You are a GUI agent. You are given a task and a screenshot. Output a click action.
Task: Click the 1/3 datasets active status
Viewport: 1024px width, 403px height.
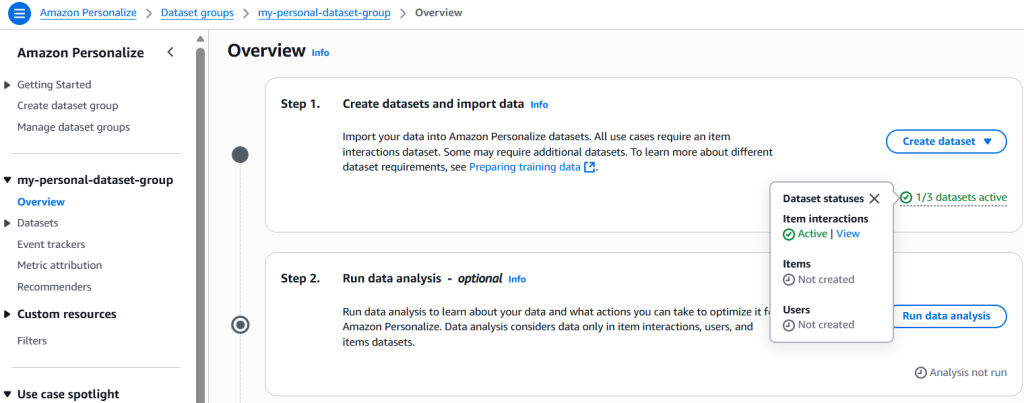pyautogui.click(x=953, y=197)
